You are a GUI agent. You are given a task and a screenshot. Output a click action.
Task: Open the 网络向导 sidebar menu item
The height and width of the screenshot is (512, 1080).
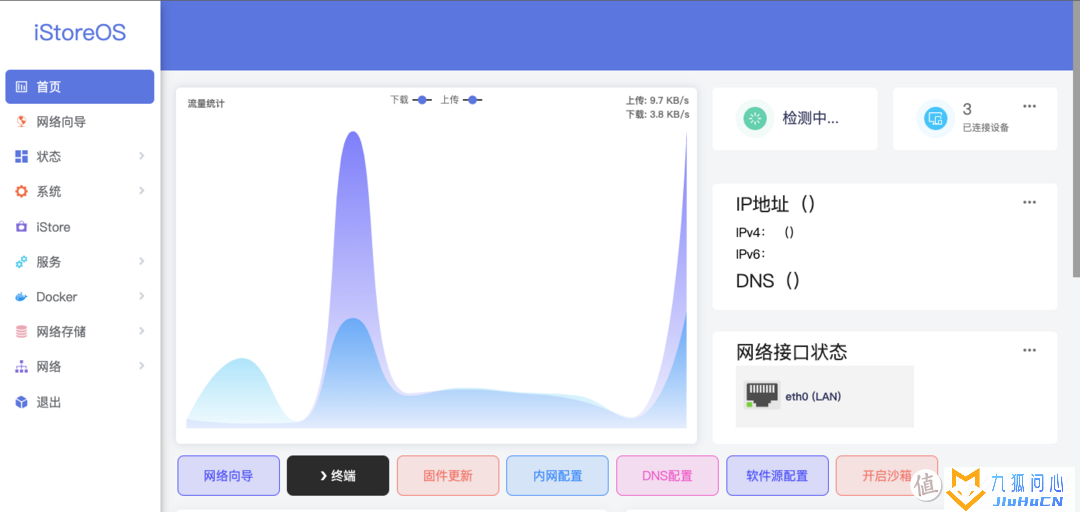(x=80, y=122)
